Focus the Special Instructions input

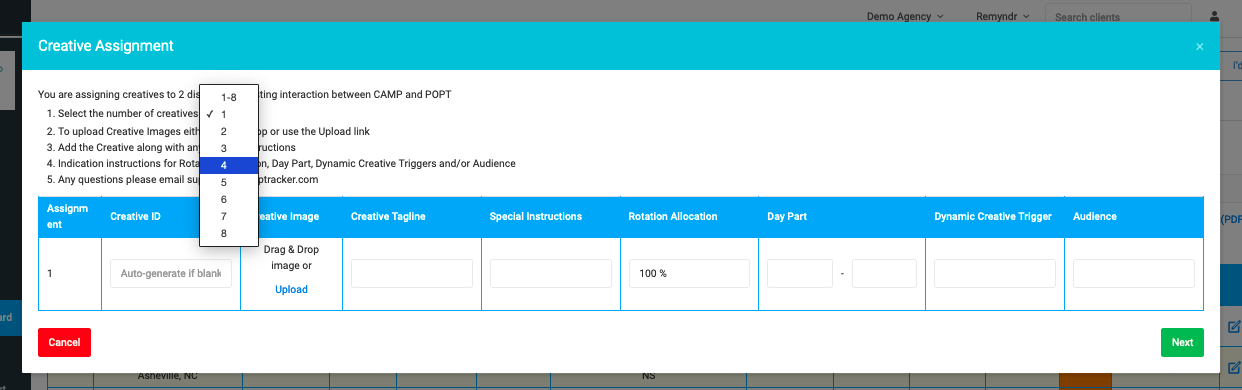[x=551, y=273]
